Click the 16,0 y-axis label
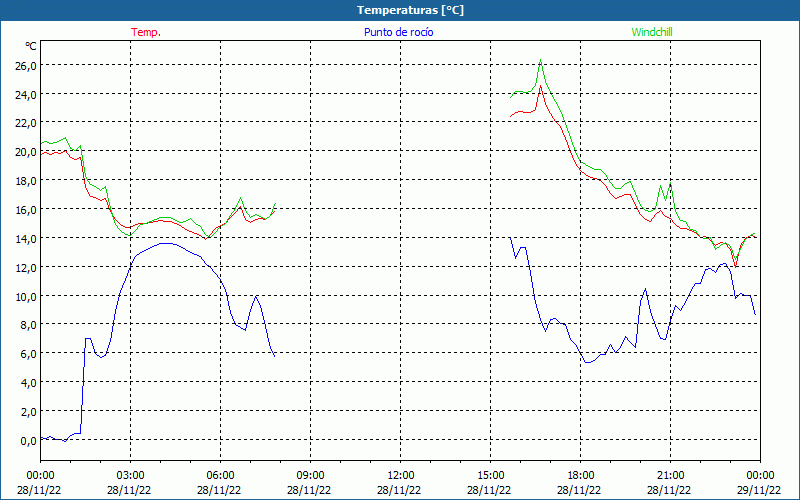This screenshot has width=800, height=500. (27, 210)
